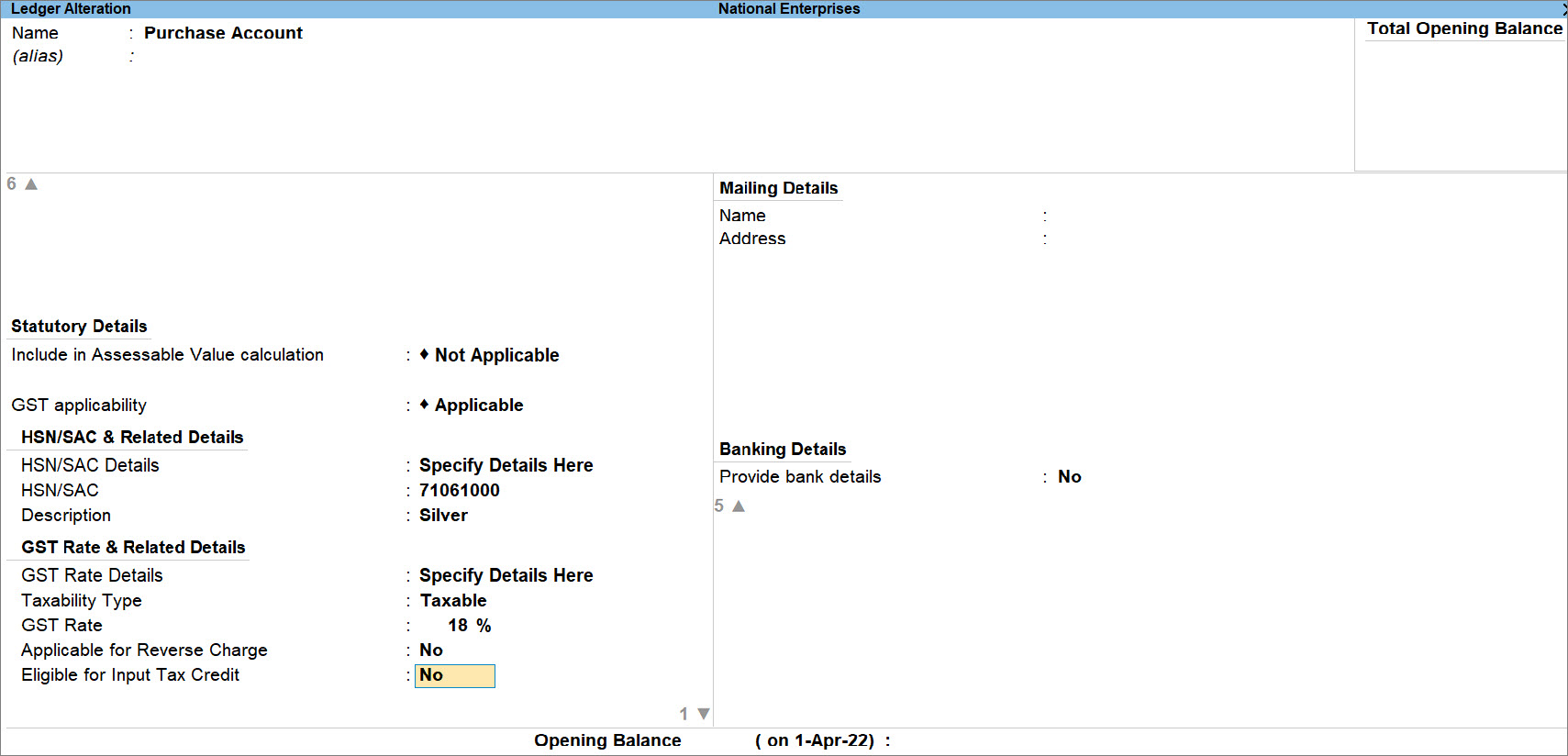This screenshot has width=1568, height=756.
Task: Change Include in Assessable Value to Not Applicable
Action: [496, 355]
